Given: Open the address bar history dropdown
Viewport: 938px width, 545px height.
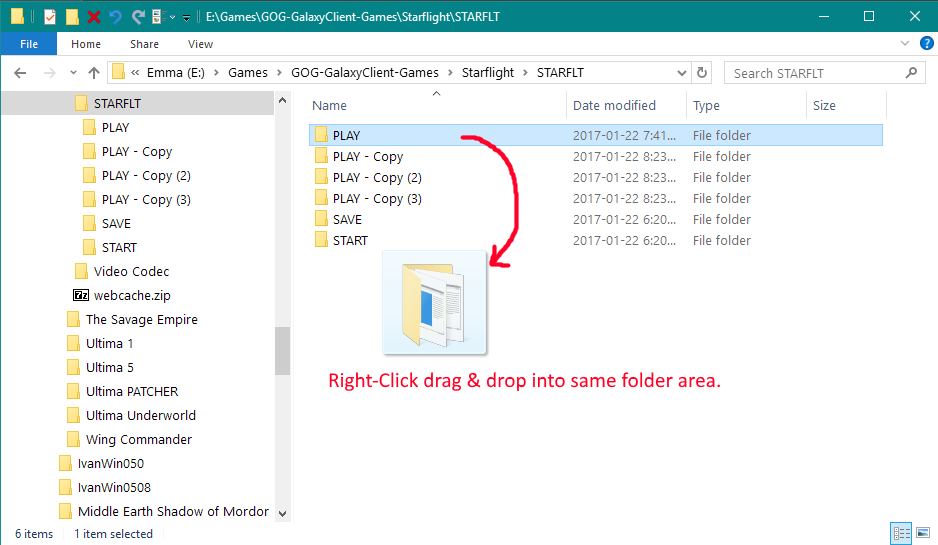Looking at the screenshot, I should (681, 73).
